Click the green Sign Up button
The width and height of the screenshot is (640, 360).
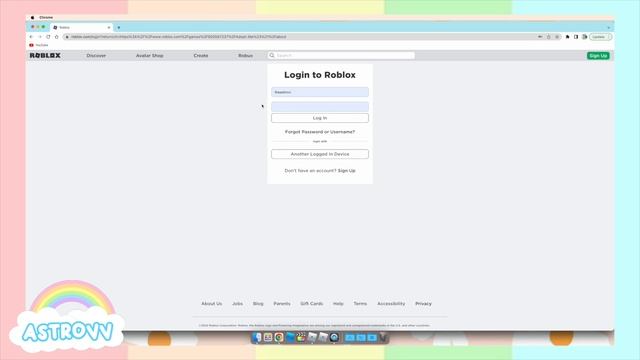click(598, 56)
